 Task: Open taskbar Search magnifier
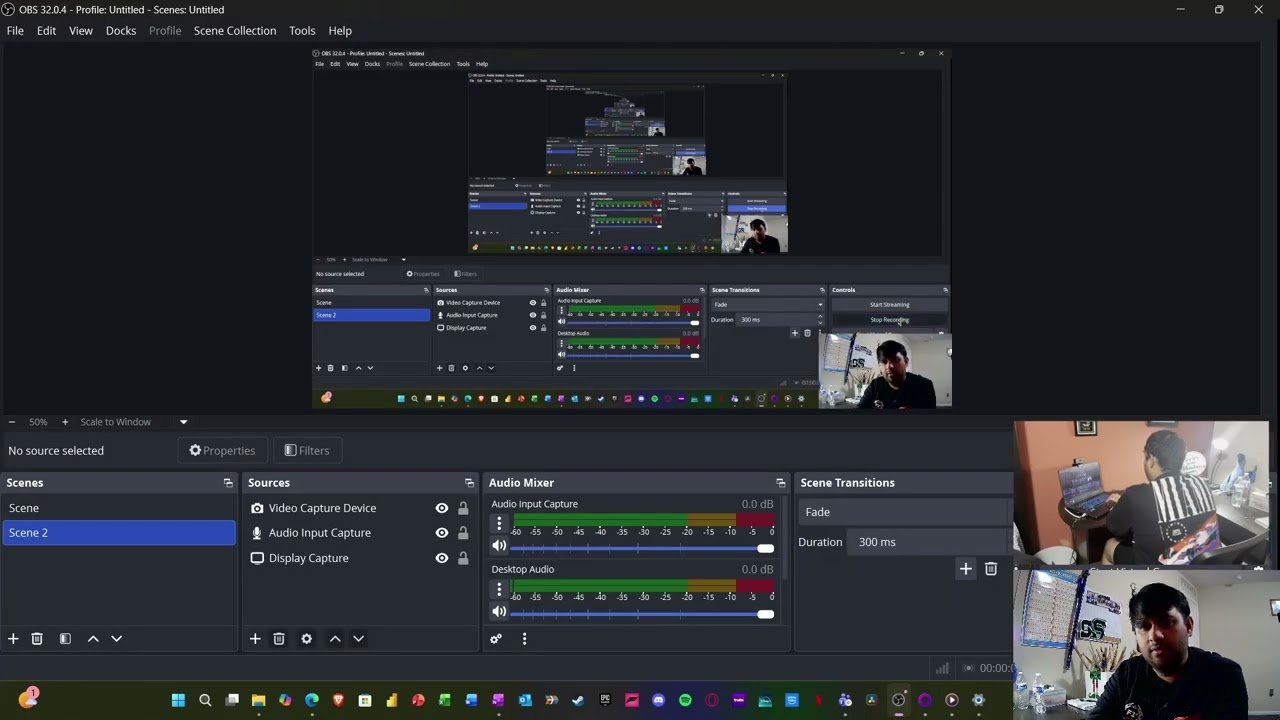[x=205, y=700]
